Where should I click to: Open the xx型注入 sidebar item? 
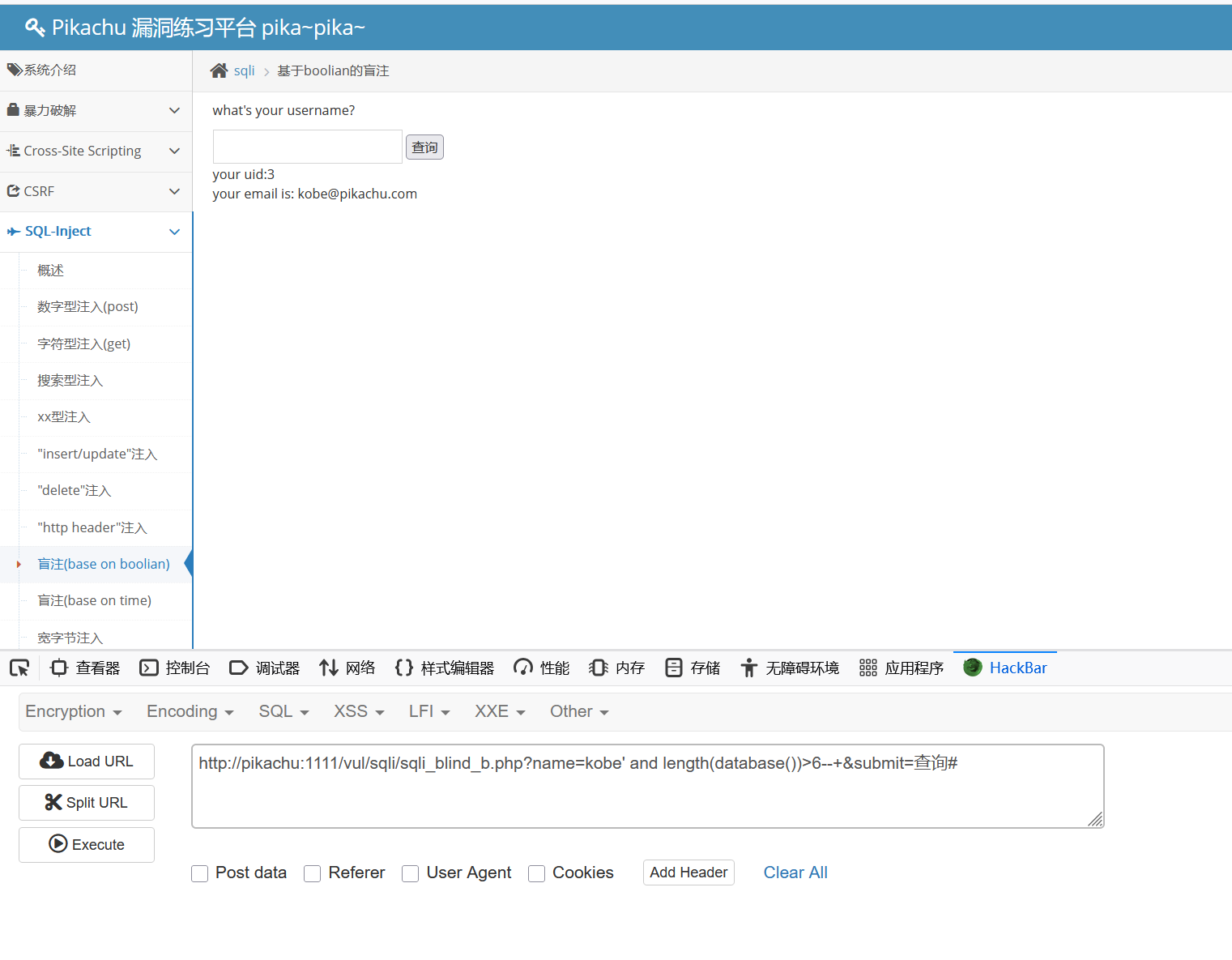click(x=64, y=416)
